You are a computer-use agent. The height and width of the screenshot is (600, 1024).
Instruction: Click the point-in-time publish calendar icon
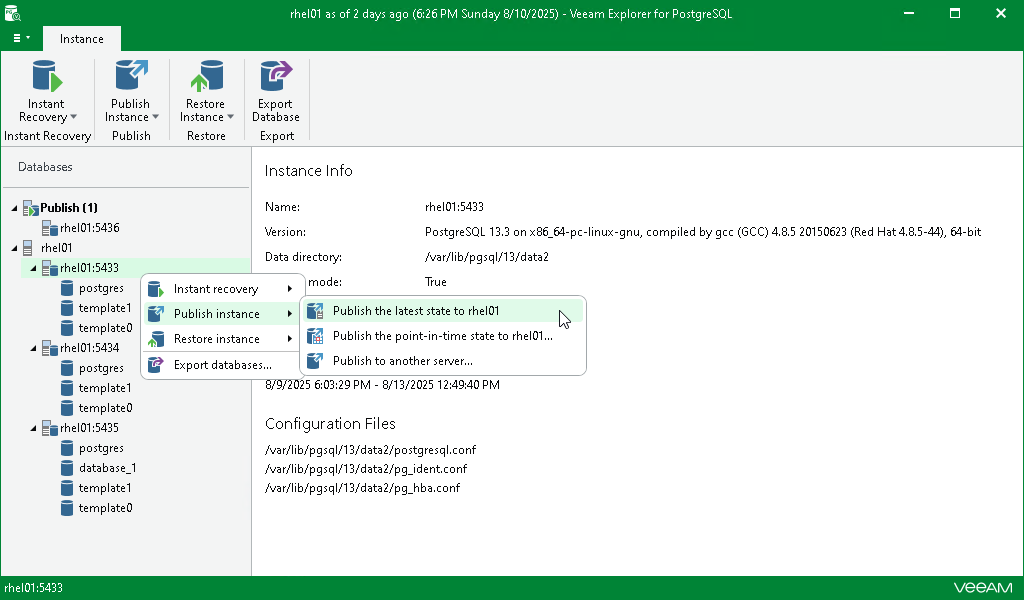315,336
